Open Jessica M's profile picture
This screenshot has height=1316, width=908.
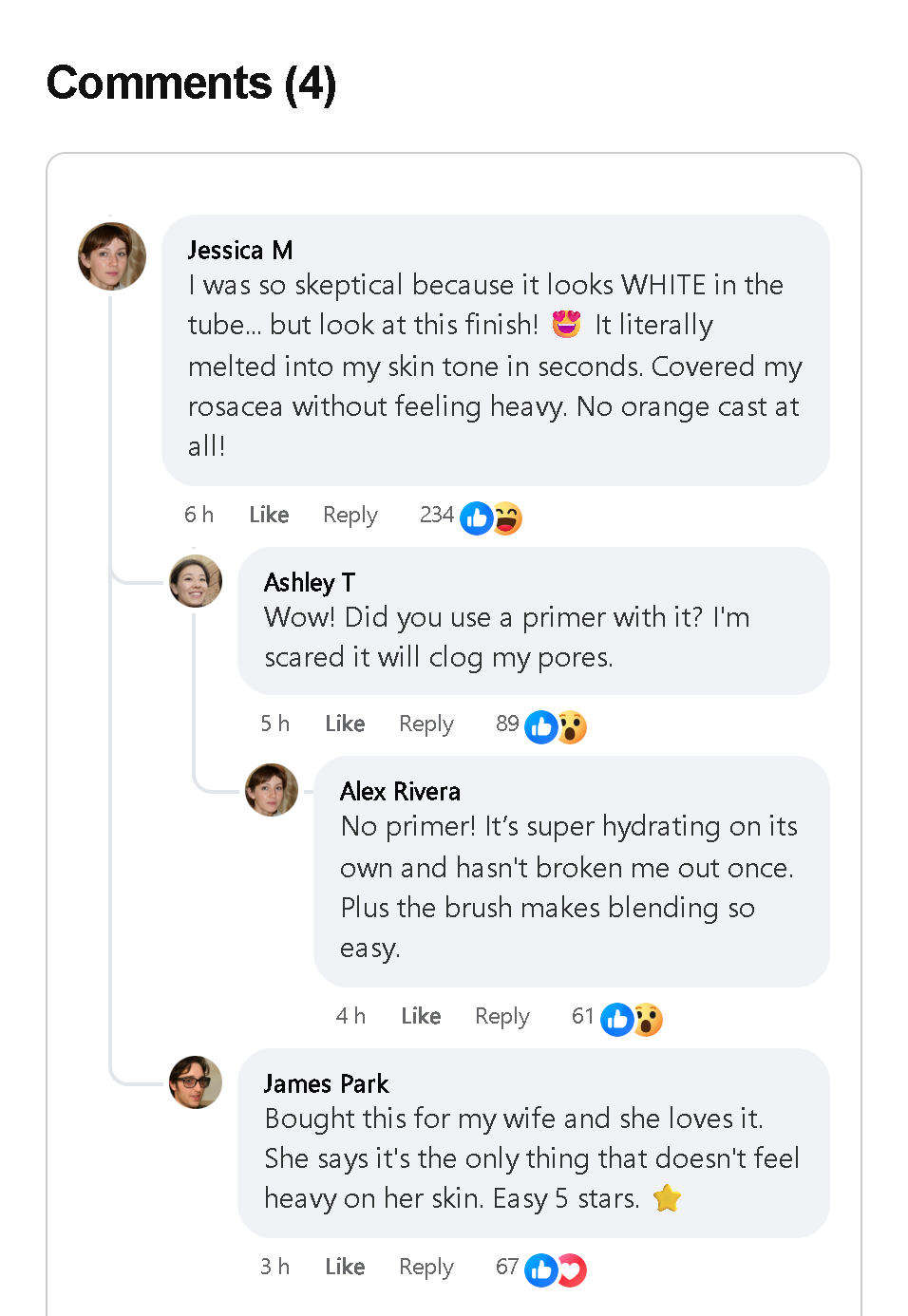(x=112, y=256)
